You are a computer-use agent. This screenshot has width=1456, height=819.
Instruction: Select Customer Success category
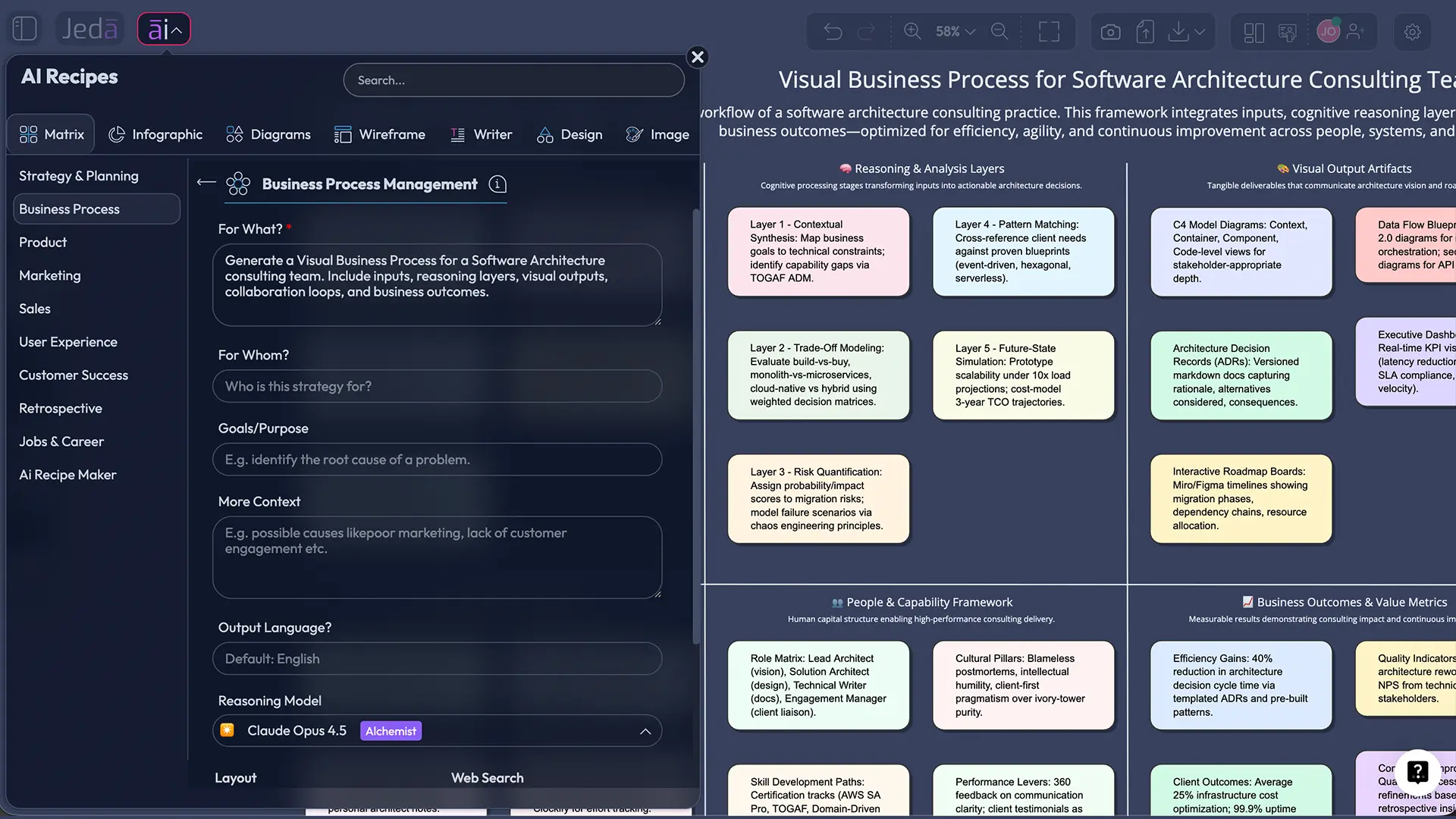pos(74,375)
